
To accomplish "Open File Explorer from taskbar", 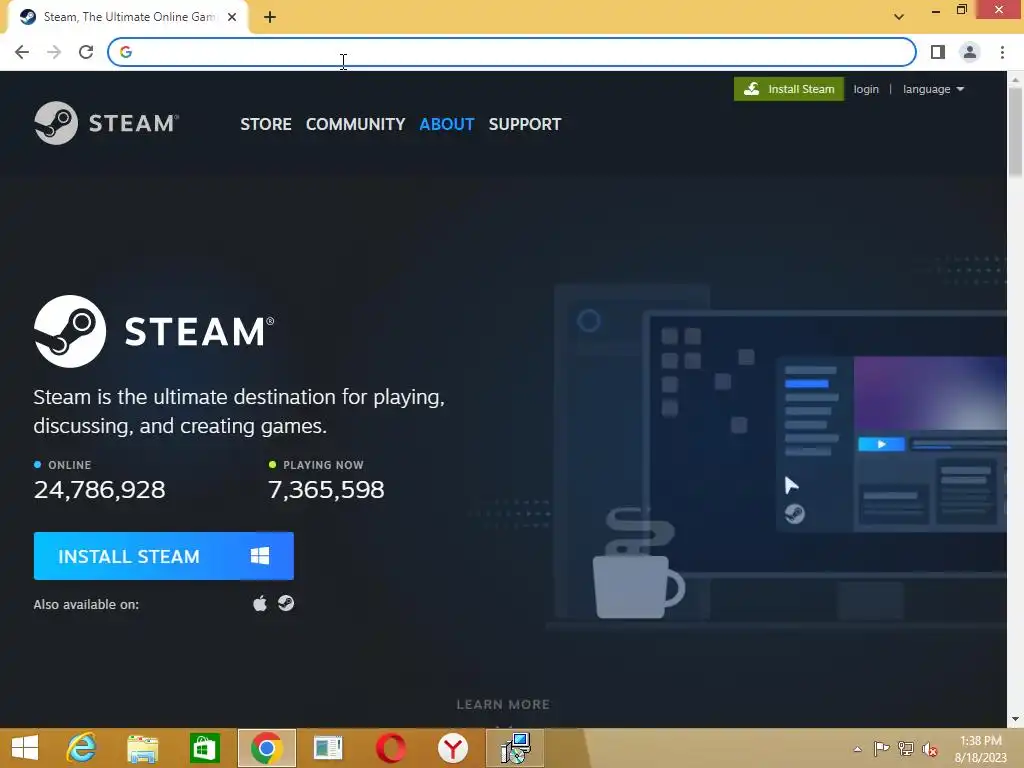I will pyautogui.click(x=143, y=748).
